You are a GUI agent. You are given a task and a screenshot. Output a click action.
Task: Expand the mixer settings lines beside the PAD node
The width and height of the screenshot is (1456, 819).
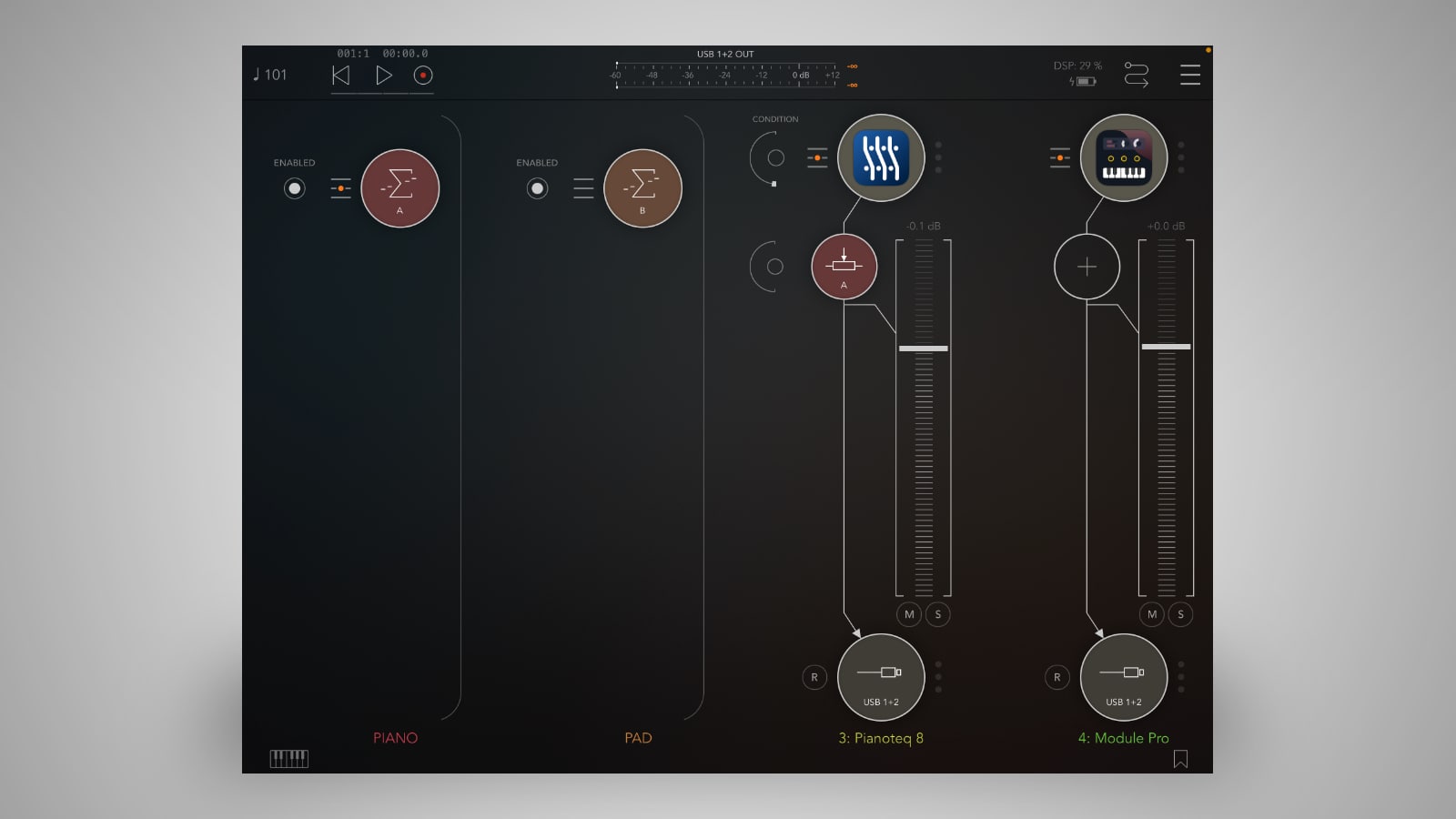tap(583, 187)
